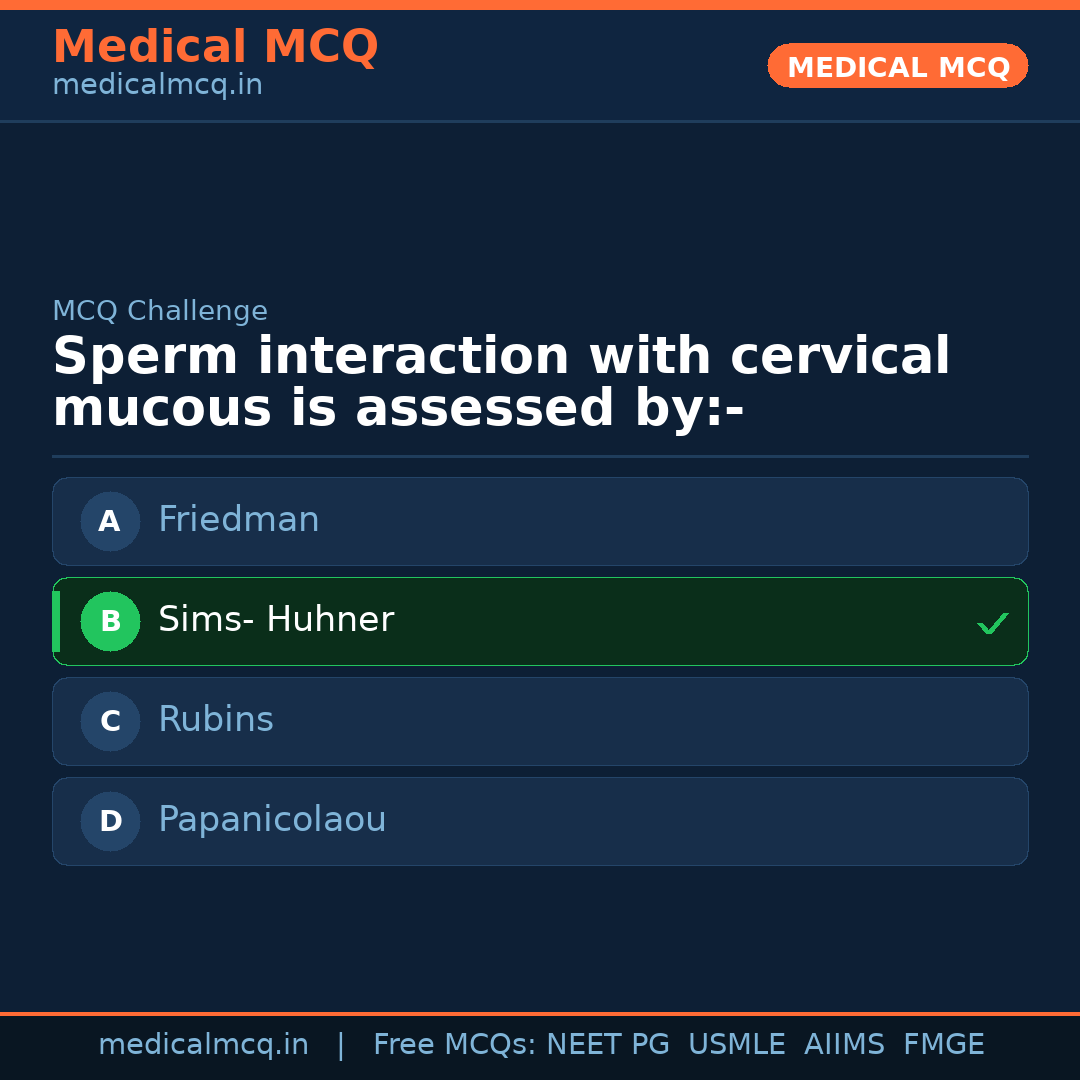Click AIIMS in the footer
This screenshot has height=1080, width=1080.
(844, 1045)
